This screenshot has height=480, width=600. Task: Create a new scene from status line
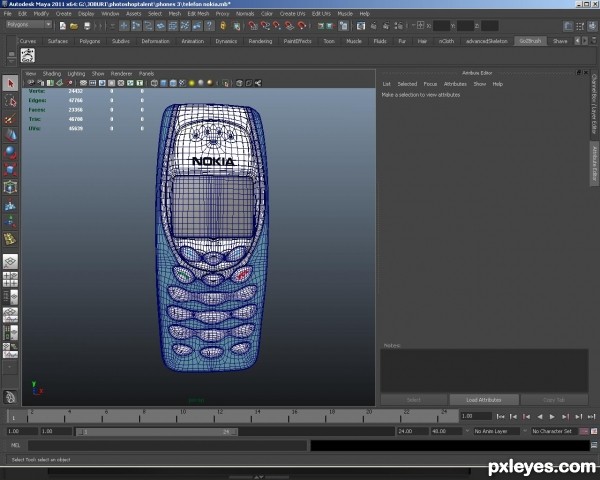tap(63, 26)
